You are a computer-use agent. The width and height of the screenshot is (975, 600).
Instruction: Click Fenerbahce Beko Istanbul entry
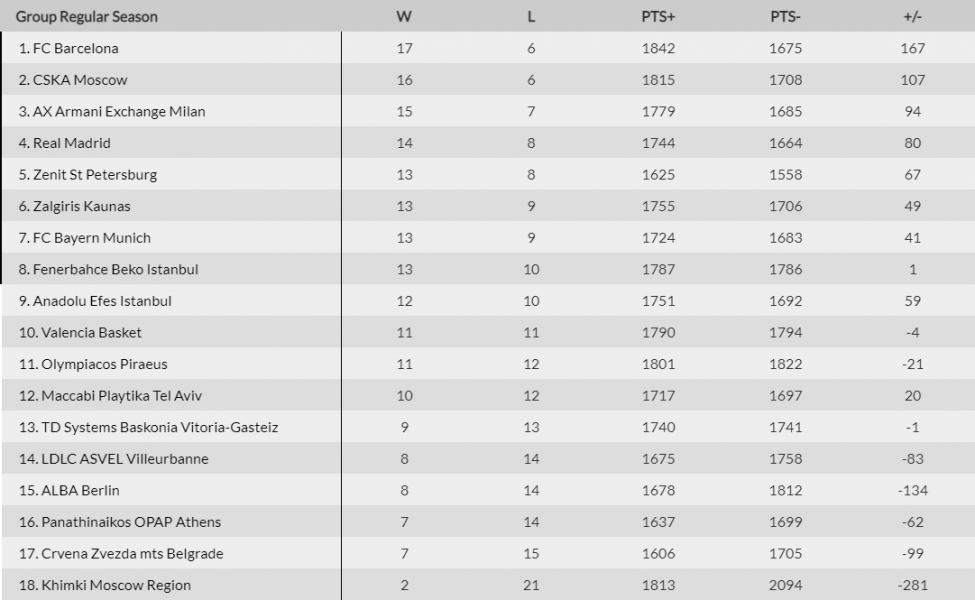pos(115,269)
